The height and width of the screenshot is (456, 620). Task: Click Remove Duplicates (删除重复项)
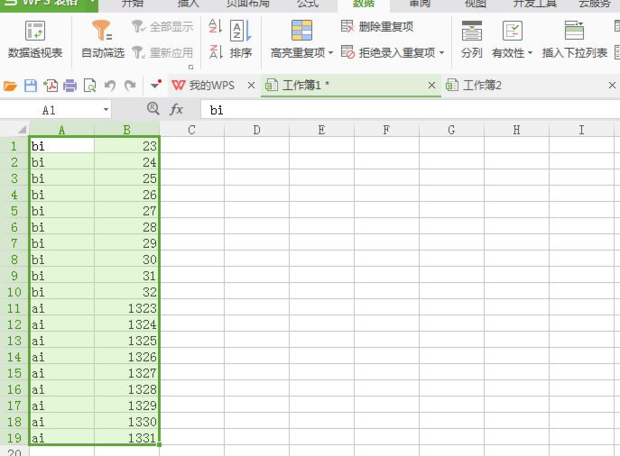pos(377,27)
